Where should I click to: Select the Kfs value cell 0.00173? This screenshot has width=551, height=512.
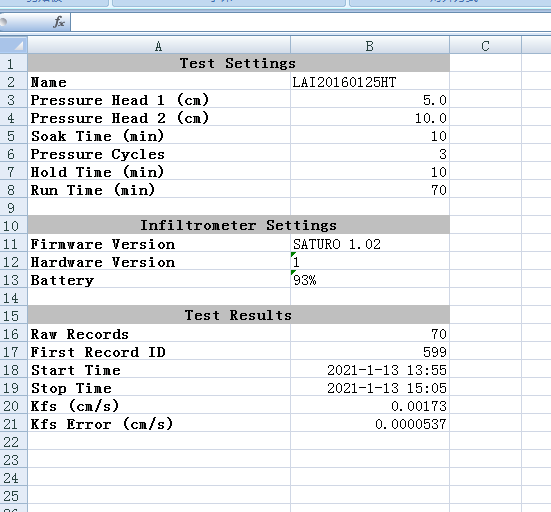pyautogui.click(x=370, y=406)
